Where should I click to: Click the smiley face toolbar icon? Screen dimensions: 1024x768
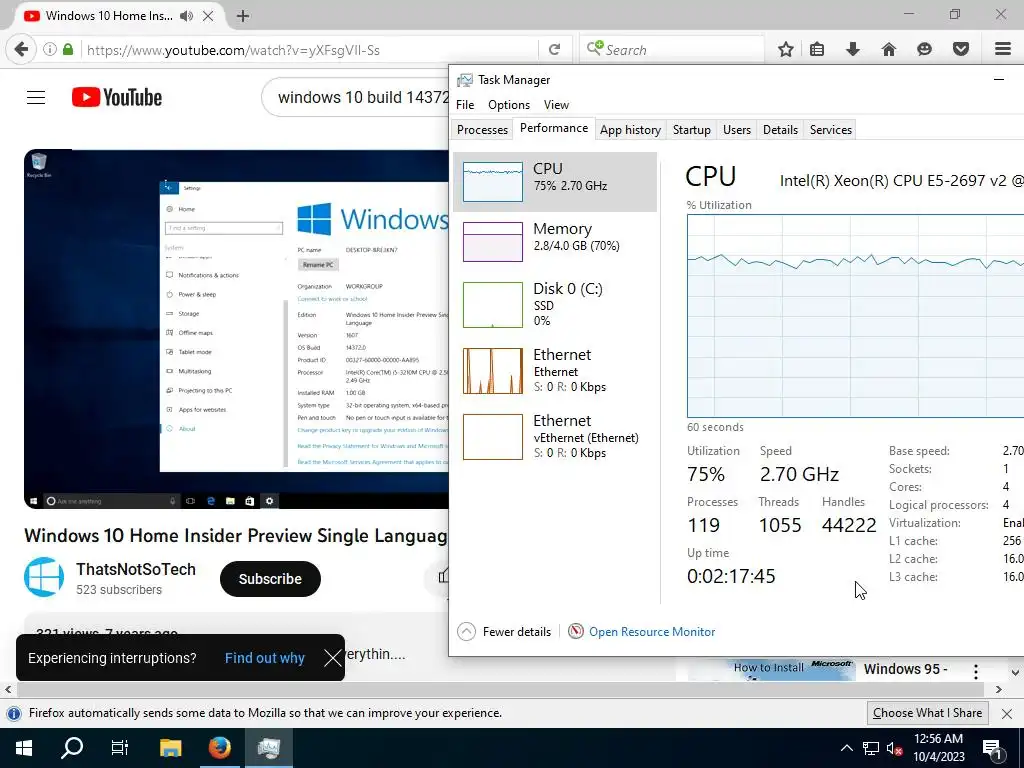(x=924, y=50)
